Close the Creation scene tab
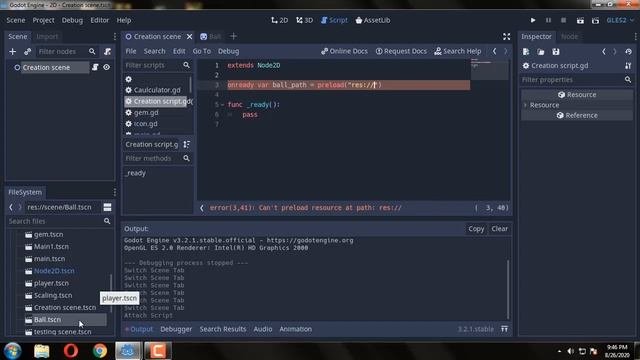This screenshot has width=640, height=360. tap(189, 36)
